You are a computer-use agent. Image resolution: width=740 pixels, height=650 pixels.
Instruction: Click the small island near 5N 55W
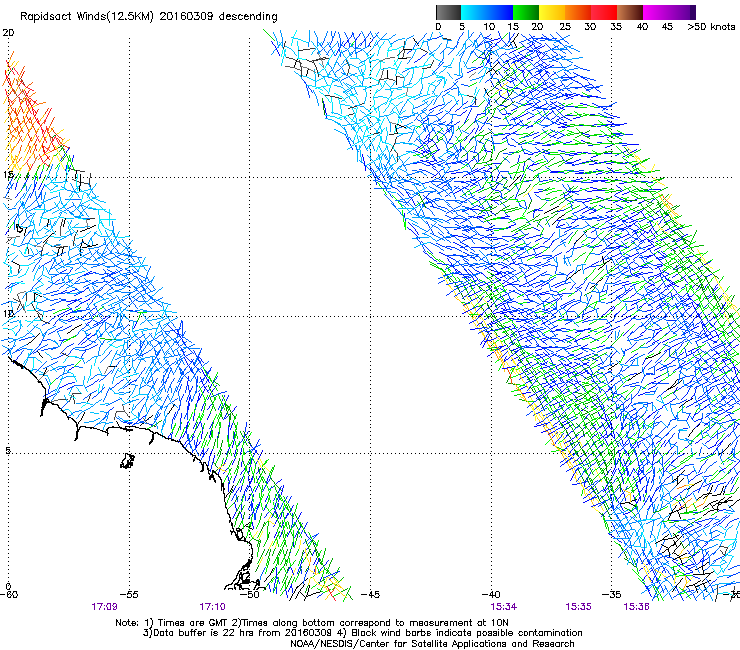(127, 461)
